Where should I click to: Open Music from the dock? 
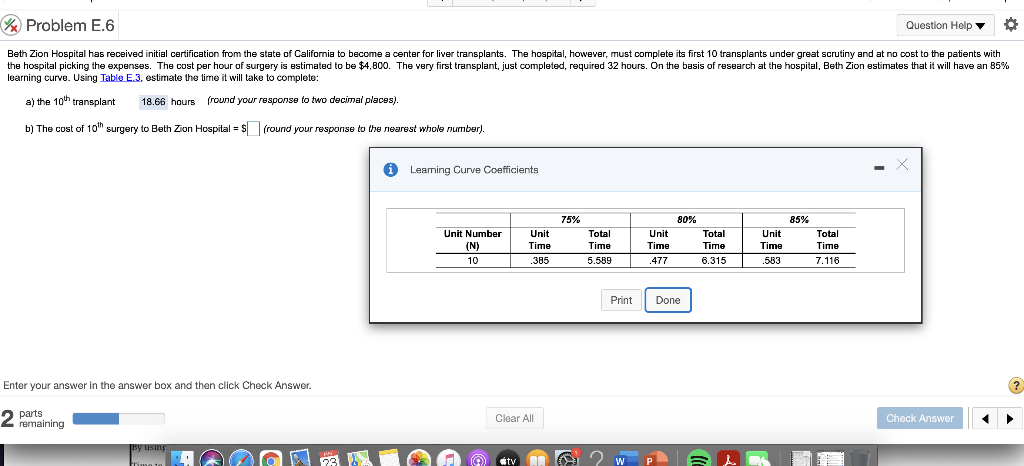(x=449, y=458)
